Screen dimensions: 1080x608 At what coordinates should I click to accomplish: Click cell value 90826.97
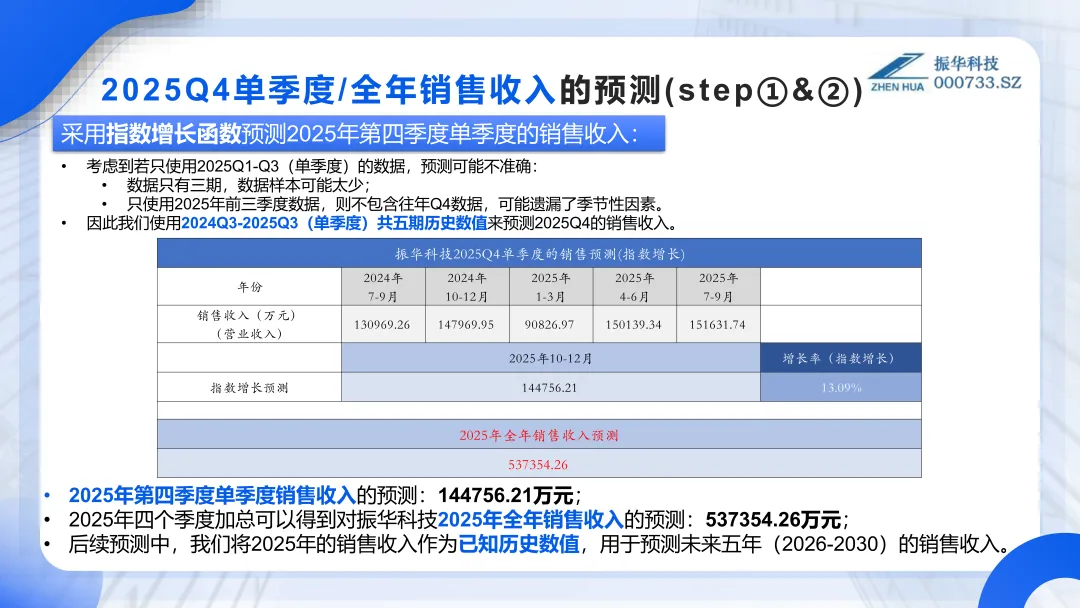click(550, 324)
